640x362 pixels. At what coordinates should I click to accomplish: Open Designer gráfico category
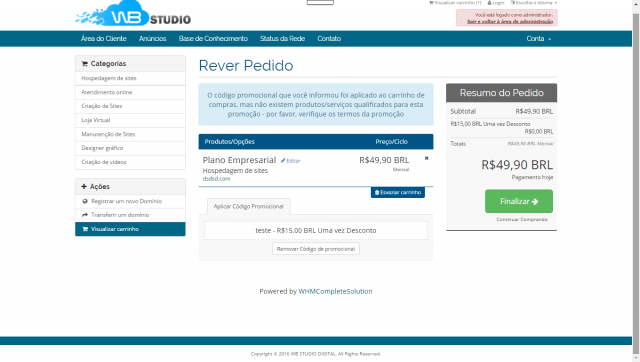[x=130, y=148]
